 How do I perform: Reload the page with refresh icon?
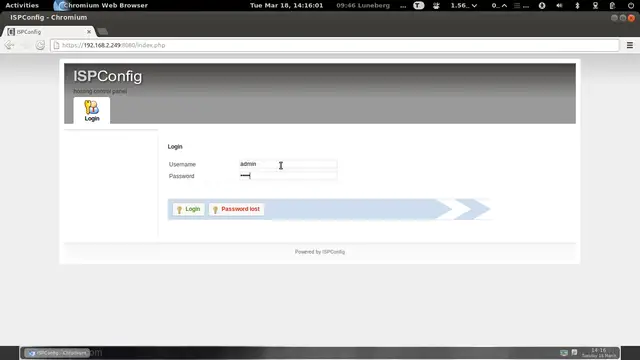click(x=40, y=45)
